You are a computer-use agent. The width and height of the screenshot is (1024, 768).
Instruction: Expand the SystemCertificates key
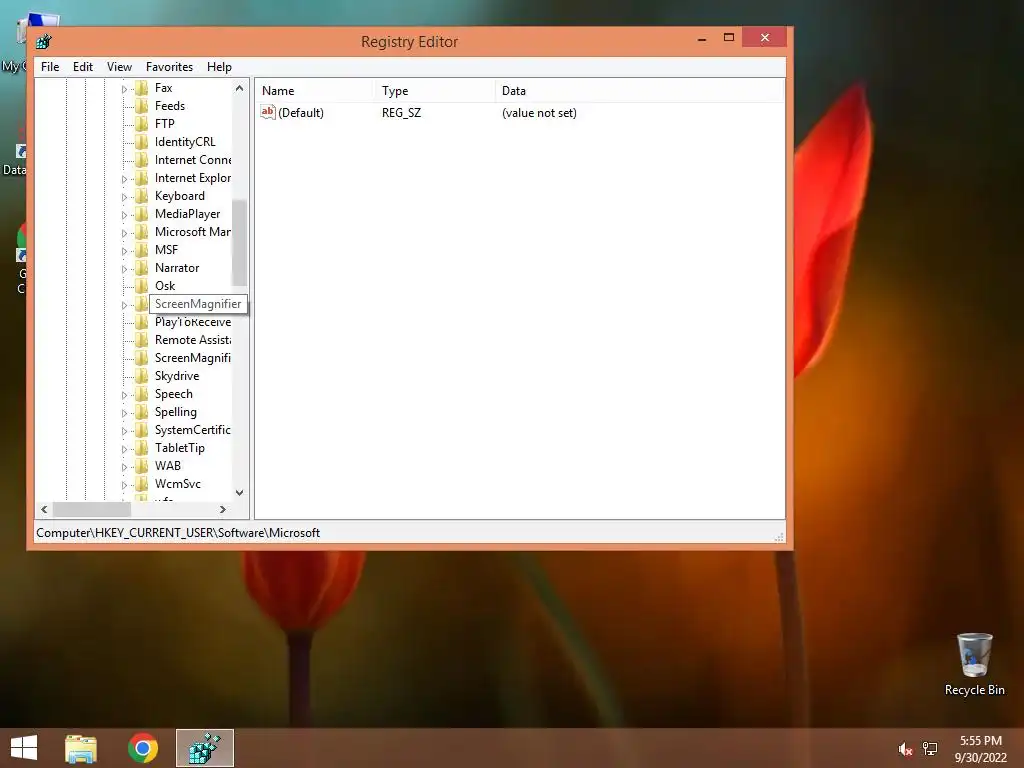pyautogui.click(x=124, y=431)
